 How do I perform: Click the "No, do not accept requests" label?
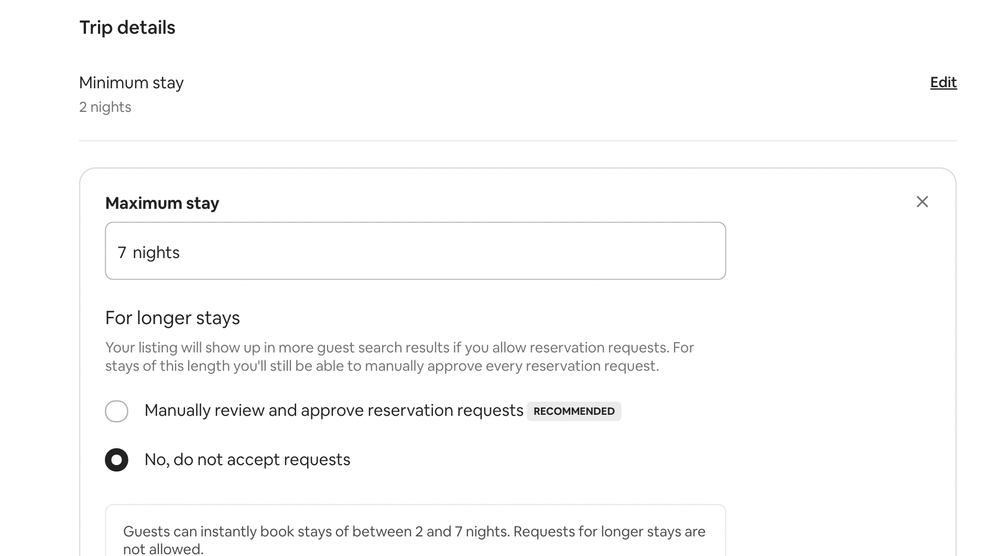[247, 460]
